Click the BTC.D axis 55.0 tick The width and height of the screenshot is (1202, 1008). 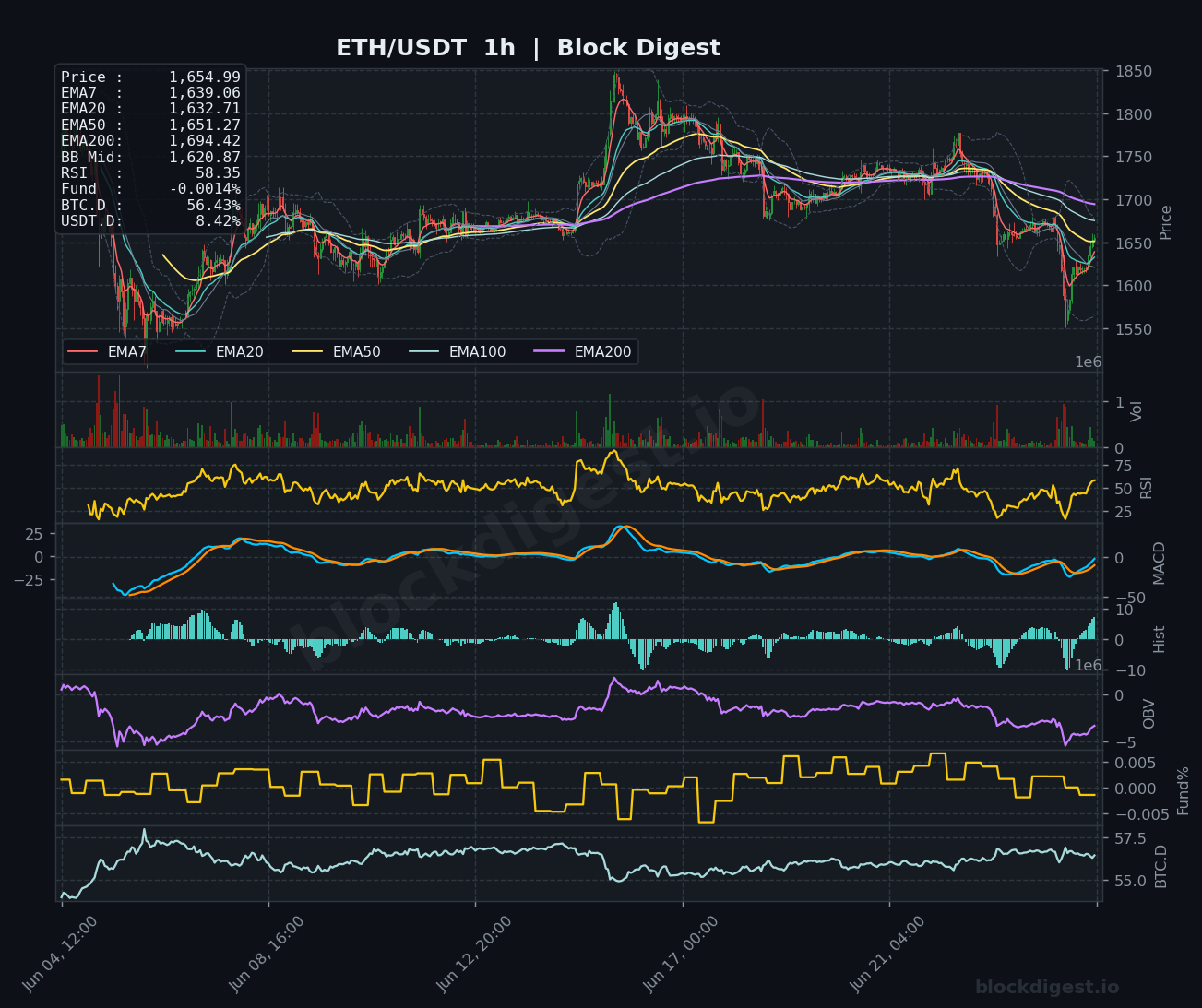pyautogui.click(x=1131, y=881)
